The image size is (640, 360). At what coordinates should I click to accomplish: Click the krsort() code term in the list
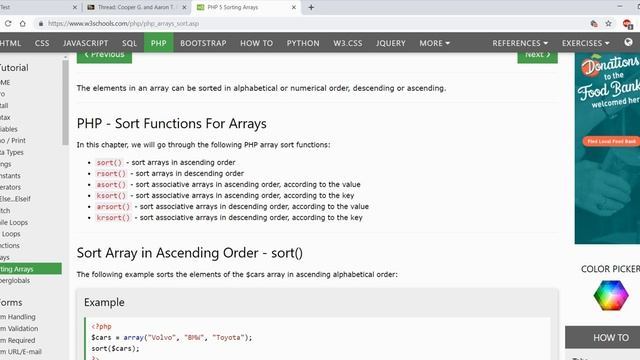(x=113, y=218)
